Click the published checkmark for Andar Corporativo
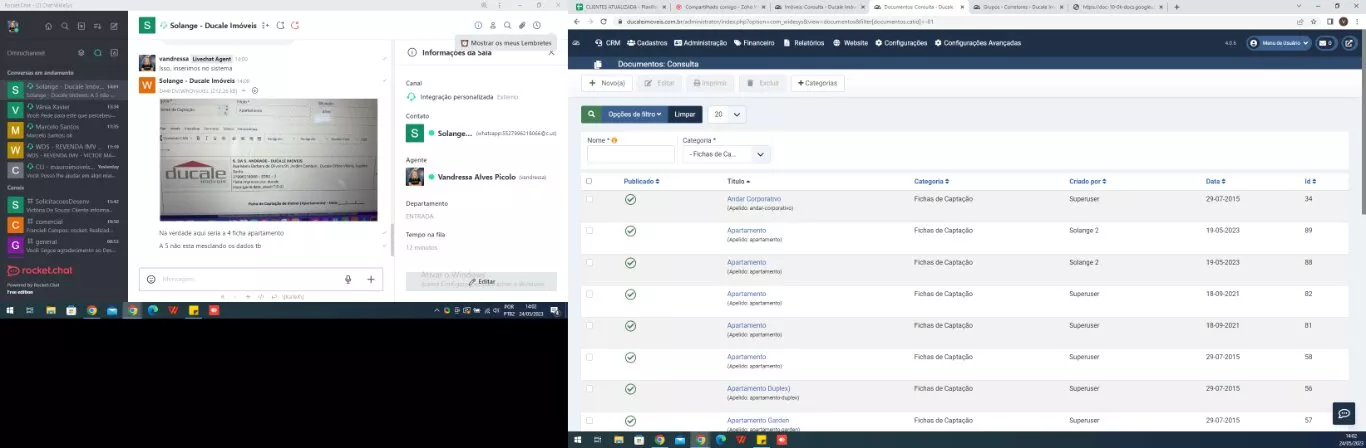 630,200
